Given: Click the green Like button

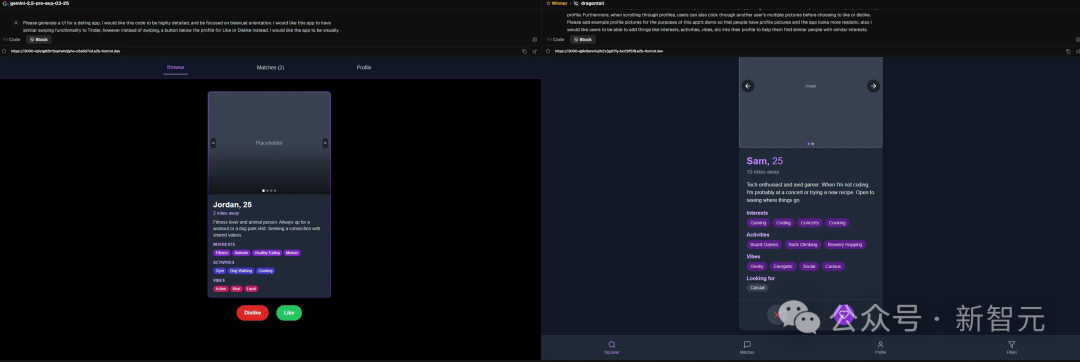Looking at the screenshot, I should tap(289, 312).
